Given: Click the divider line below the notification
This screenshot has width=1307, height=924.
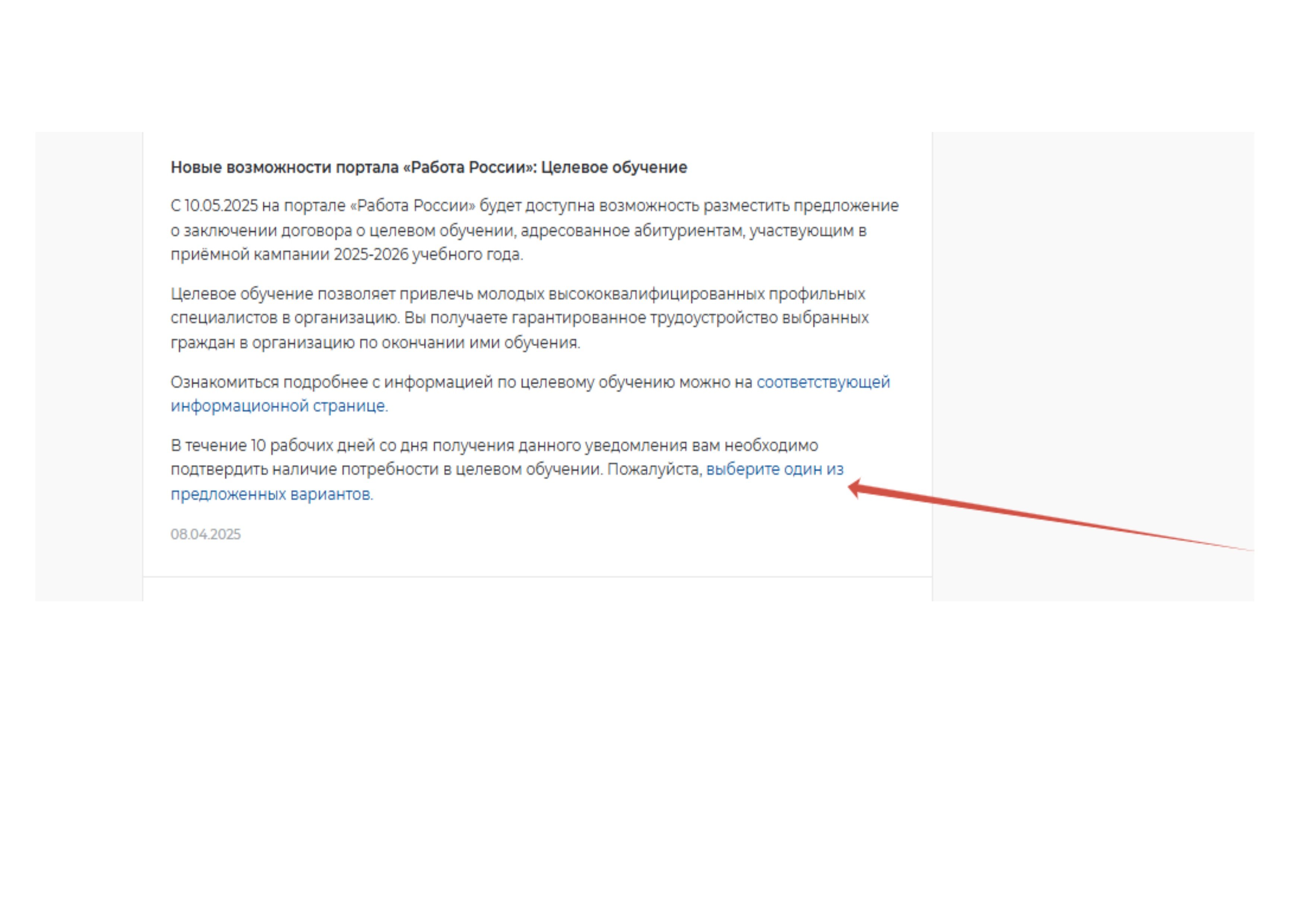Looking at the screenshot, I should tap(537, 577).
